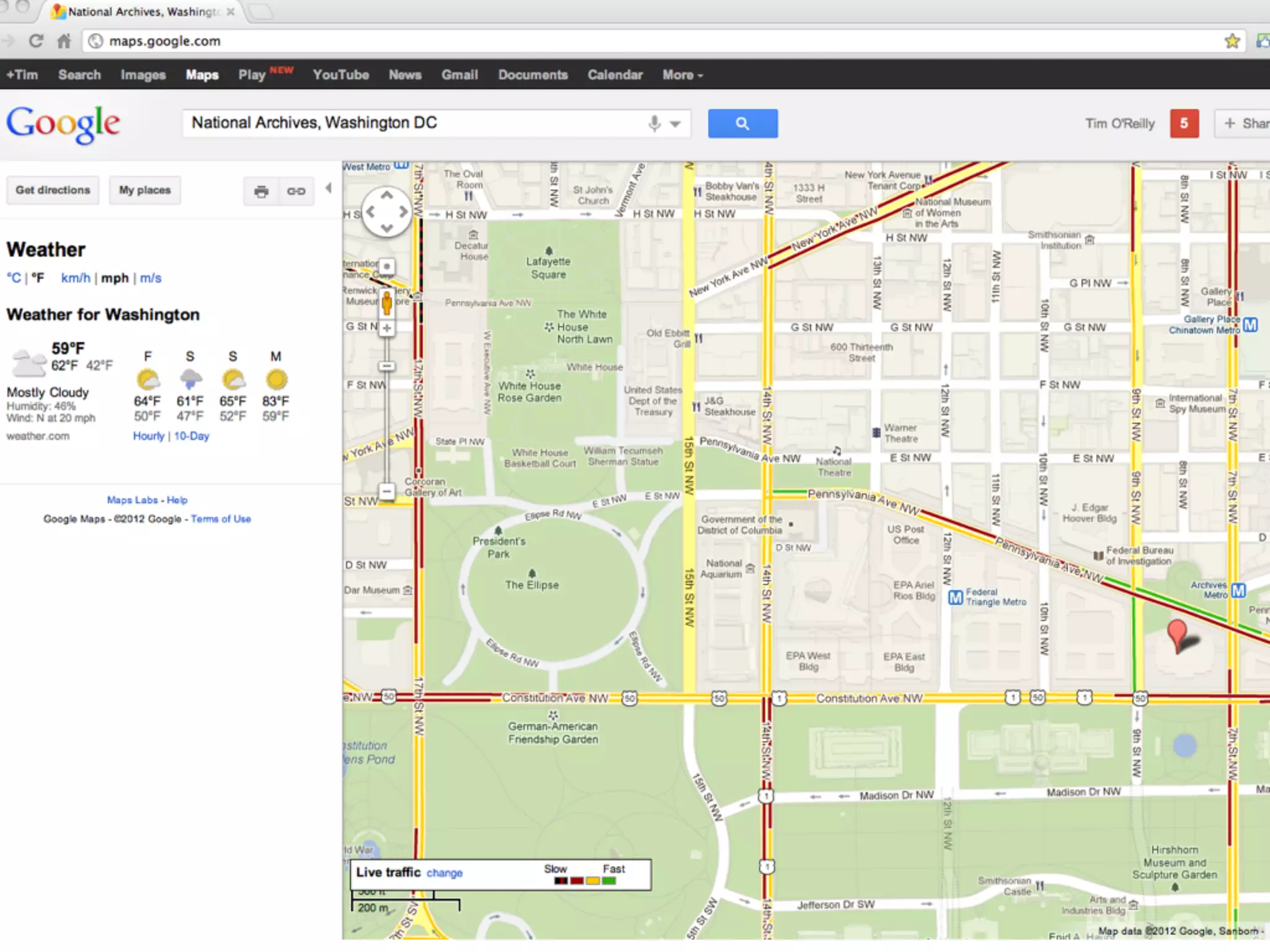Click the Get directions button

pyautogui.click(x=53, y=190)
